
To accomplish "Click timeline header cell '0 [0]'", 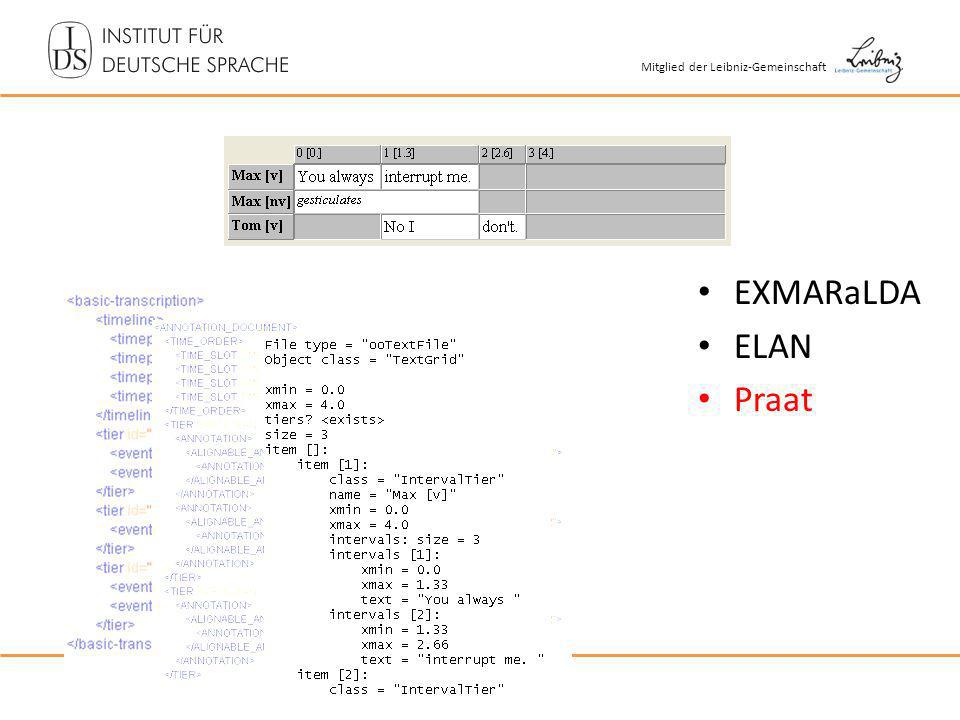I will 337,153.
